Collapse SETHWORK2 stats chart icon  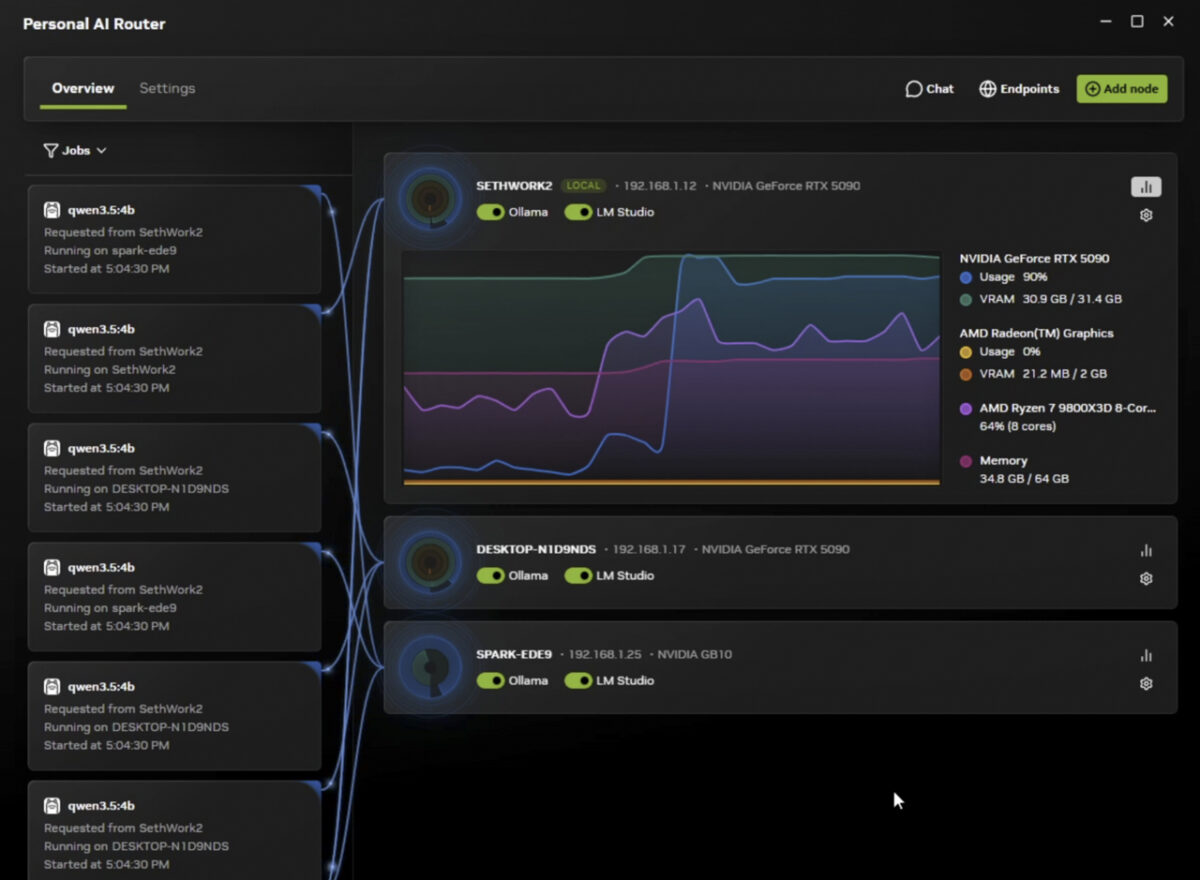pos(1146,187)
